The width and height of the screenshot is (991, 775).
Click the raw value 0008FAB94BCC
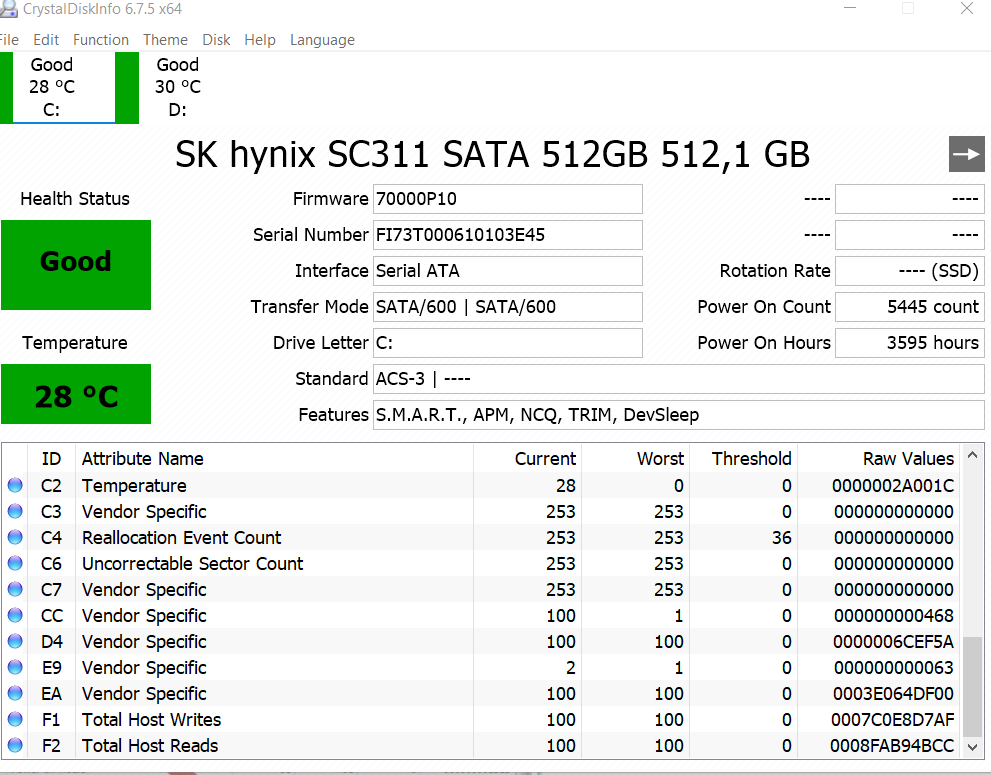pos(892,745)
